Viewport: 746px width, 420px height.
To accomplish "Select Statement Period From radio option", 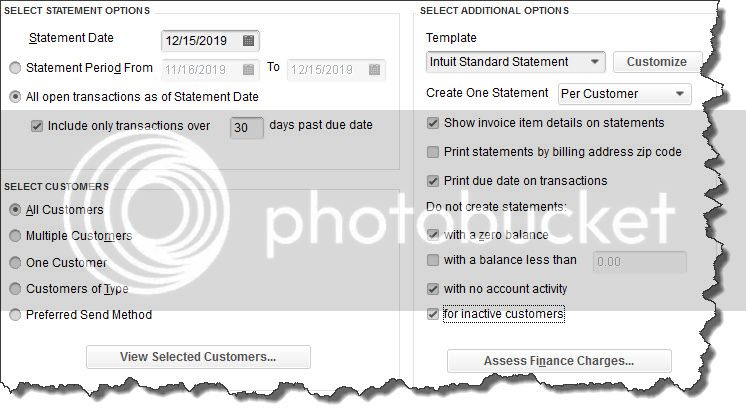I will 15,68.
